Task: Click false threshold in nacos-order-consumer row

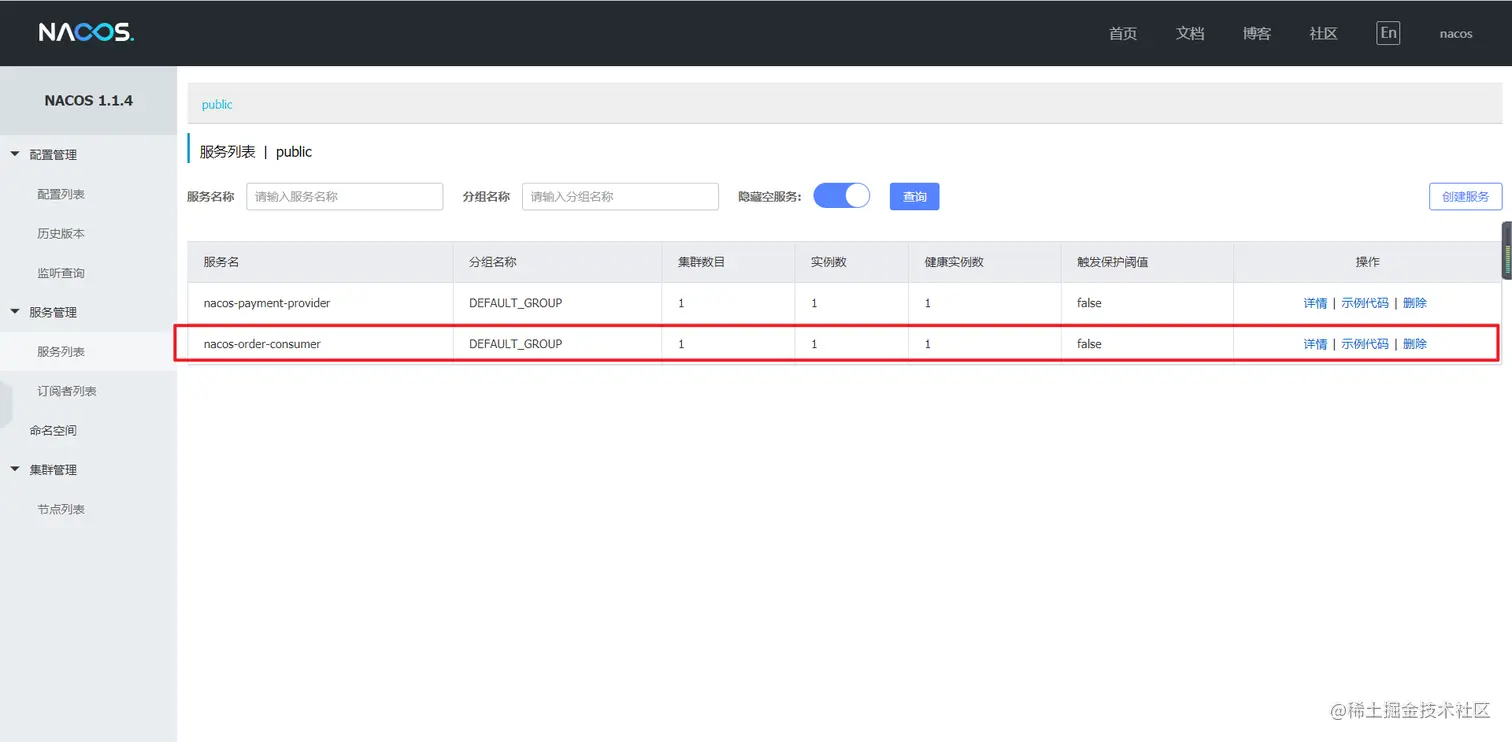Action: pos(1089,344)
